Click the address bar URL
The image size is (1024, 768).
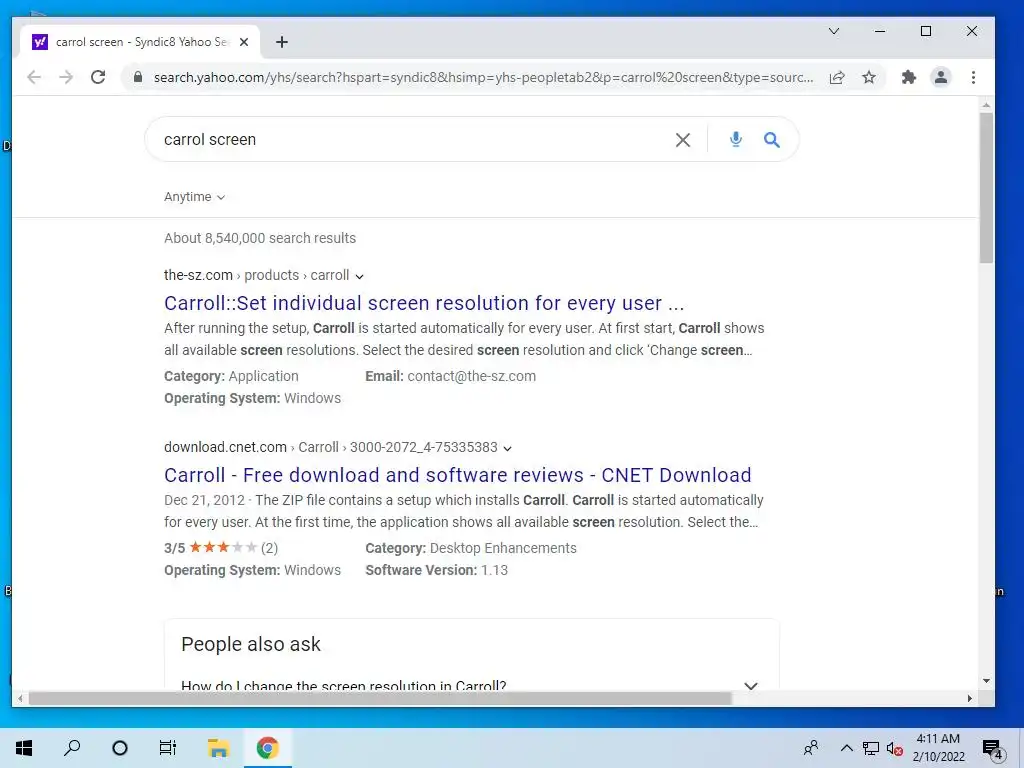(483, 77)
